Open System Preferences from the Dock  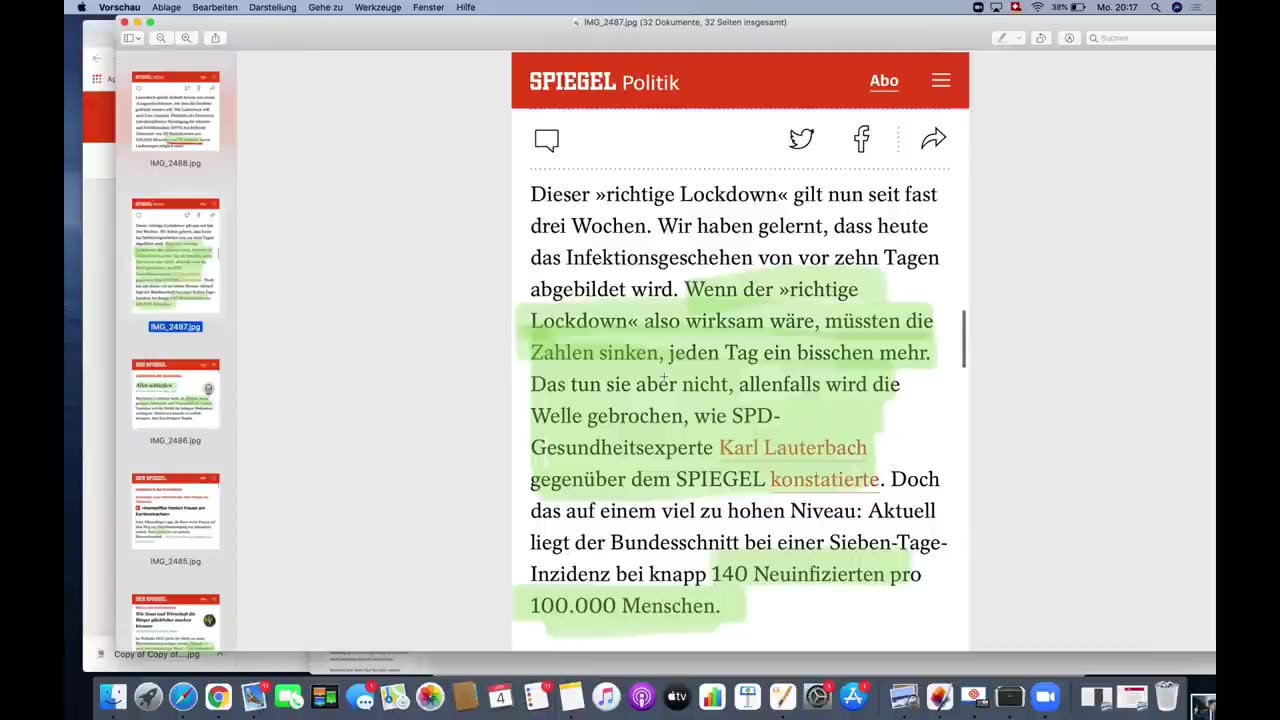(x=818, y=697)
